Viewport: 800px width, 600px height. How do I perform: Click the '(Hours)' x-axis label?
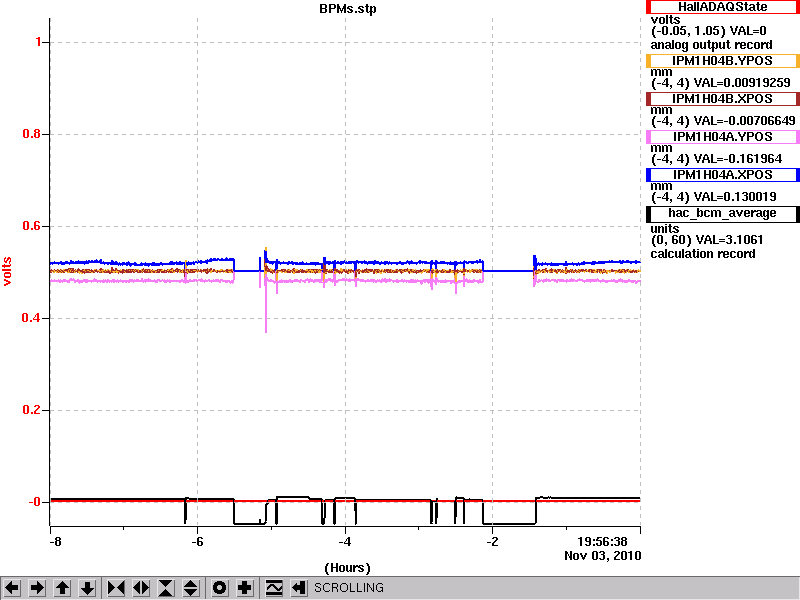pos(347,568)
